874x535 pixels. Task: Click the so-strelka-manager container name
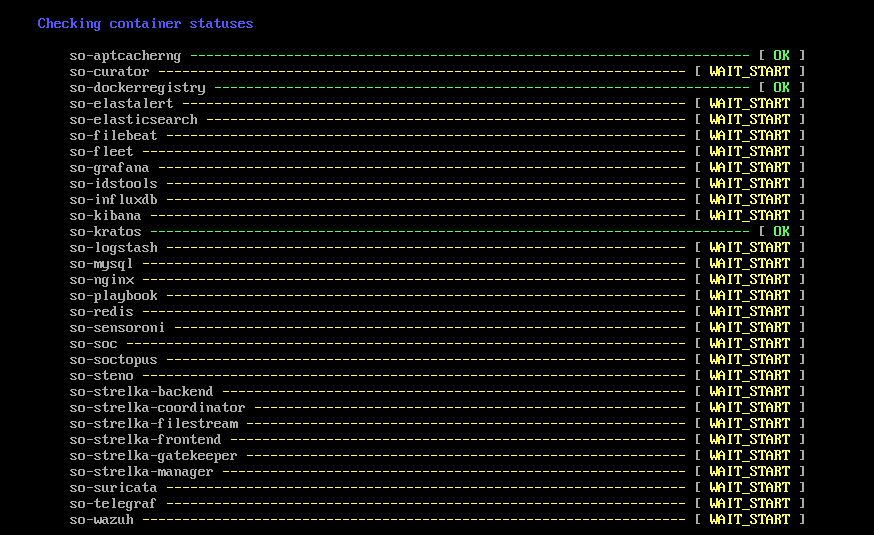pos(141,472)
